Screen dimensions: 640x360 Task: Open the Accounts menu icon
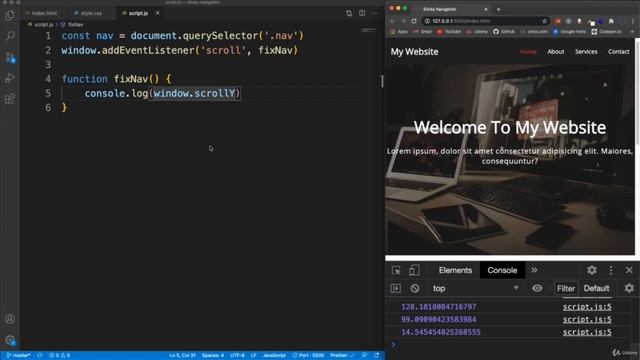click(10, 319)
